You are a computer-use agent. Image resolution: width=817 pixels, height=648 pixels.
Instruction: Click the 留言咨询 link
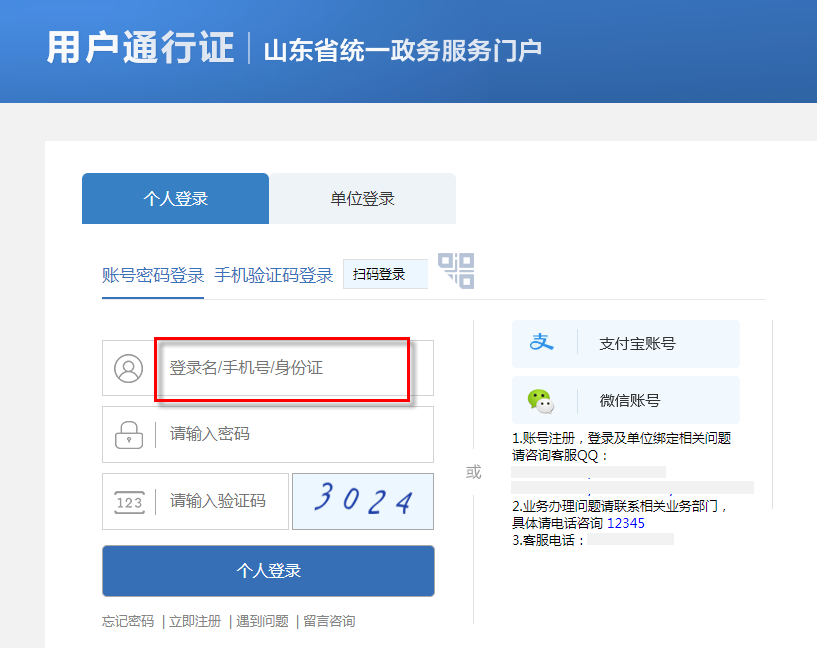click(x=329, y=621)
